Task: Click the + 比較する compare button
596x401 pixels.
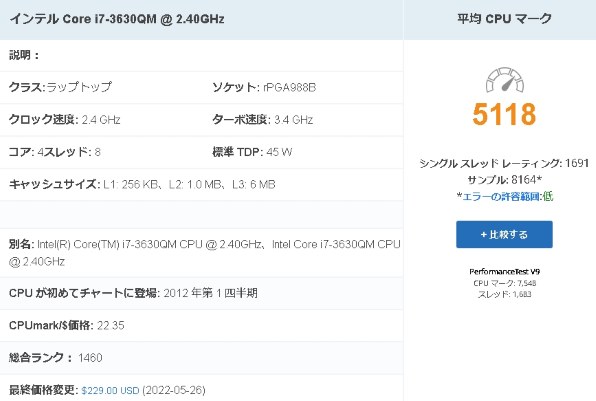Action: coord(504,235)
